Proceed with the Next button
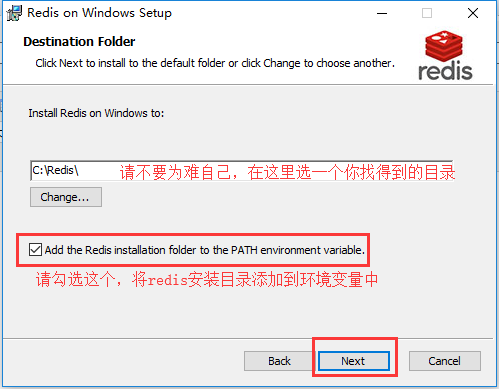Viewport: 499px width, 389px height. click(x=354, y=361)
